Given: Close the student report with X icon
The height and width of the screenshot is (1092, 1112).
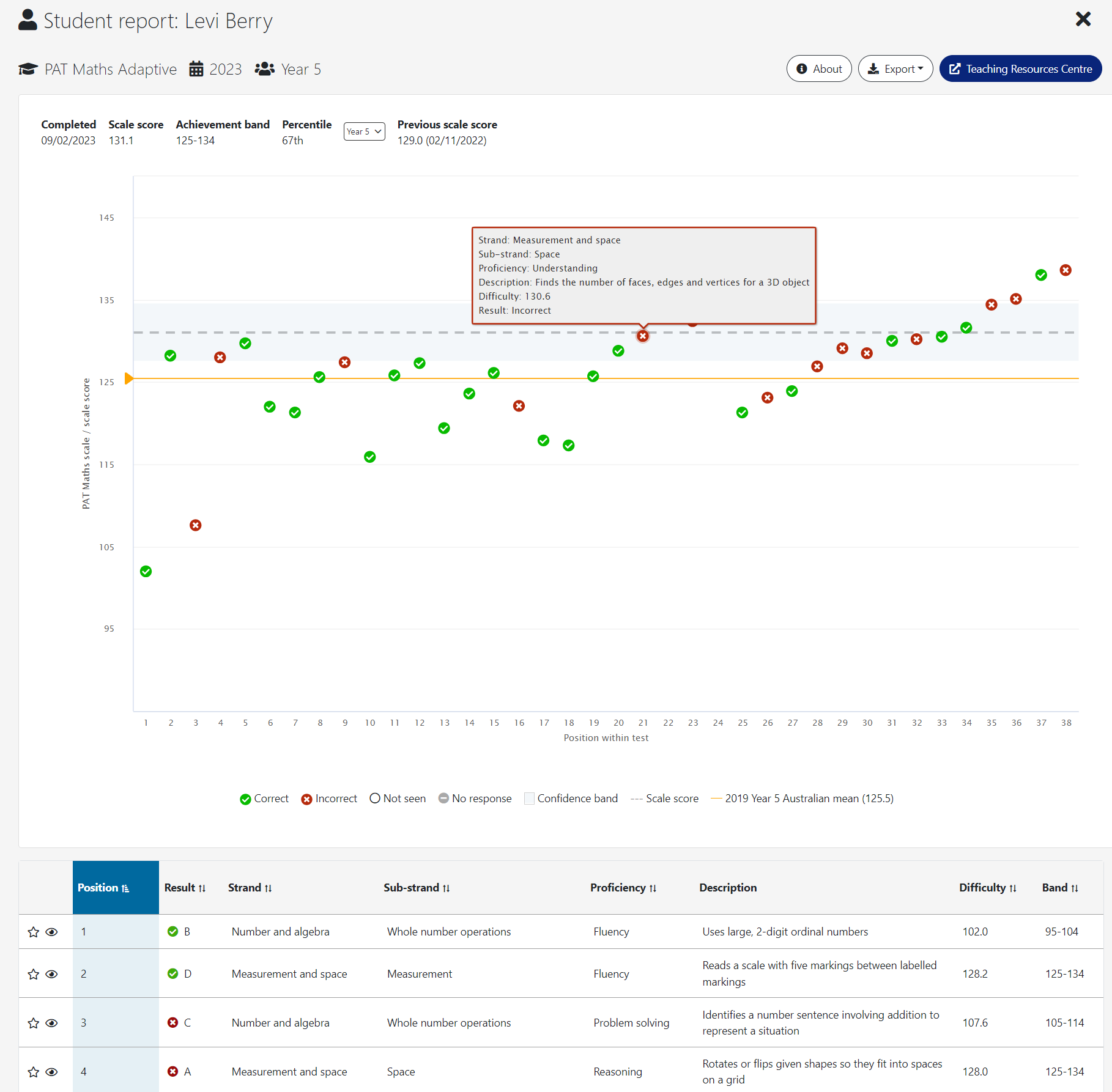Looking at the screenshot, I should point(1083,20).
